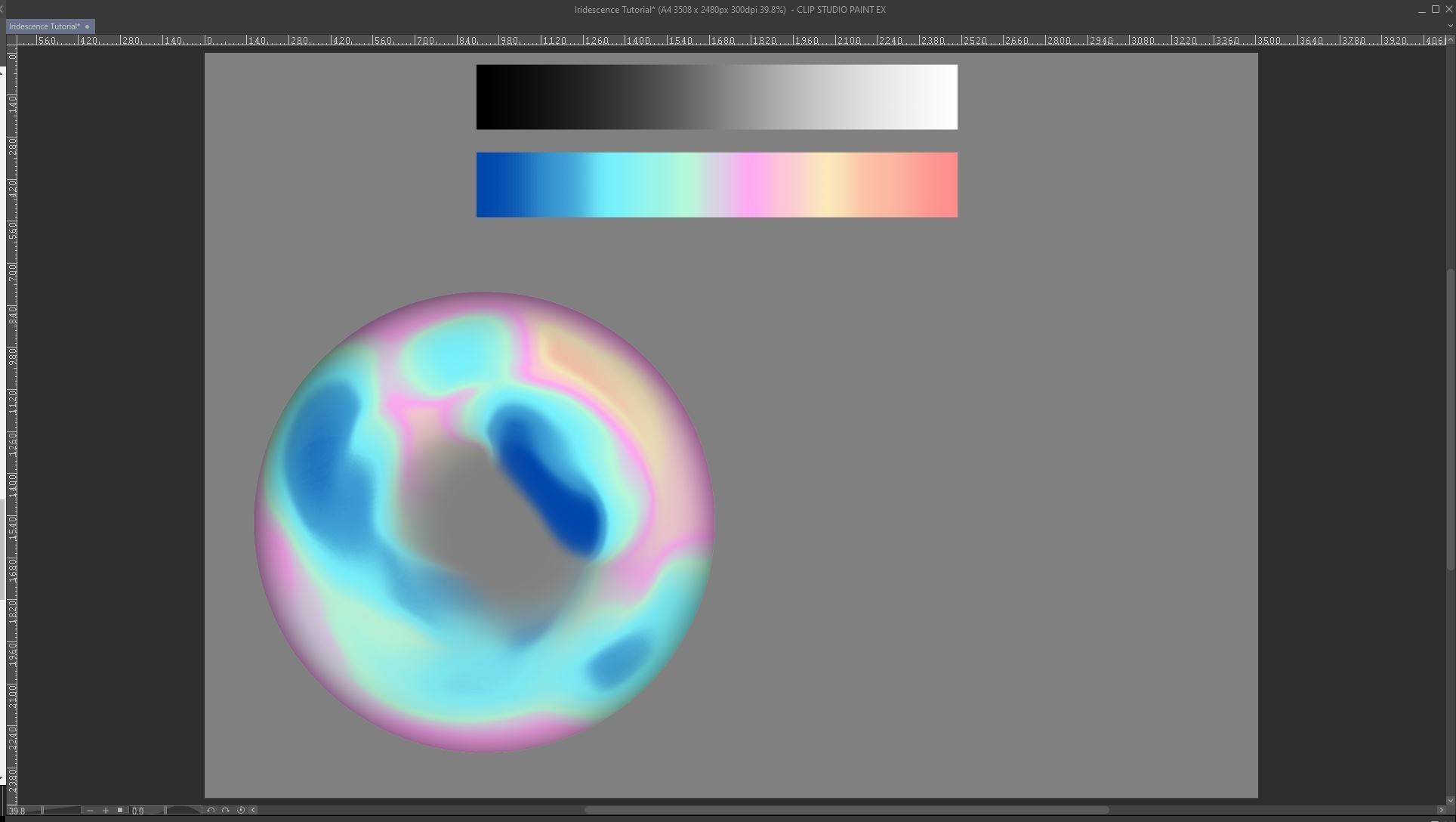Click the zoom out minus icon
The width and height of the screenshot is (1456, 822).
pyautogui.click(x=90, y=811)
